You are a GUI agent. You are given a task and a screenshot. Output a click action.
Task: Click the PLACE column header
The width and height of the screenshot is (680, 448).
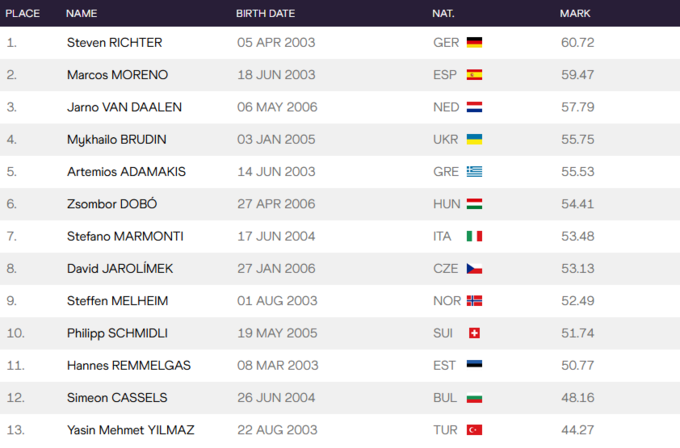23,13
